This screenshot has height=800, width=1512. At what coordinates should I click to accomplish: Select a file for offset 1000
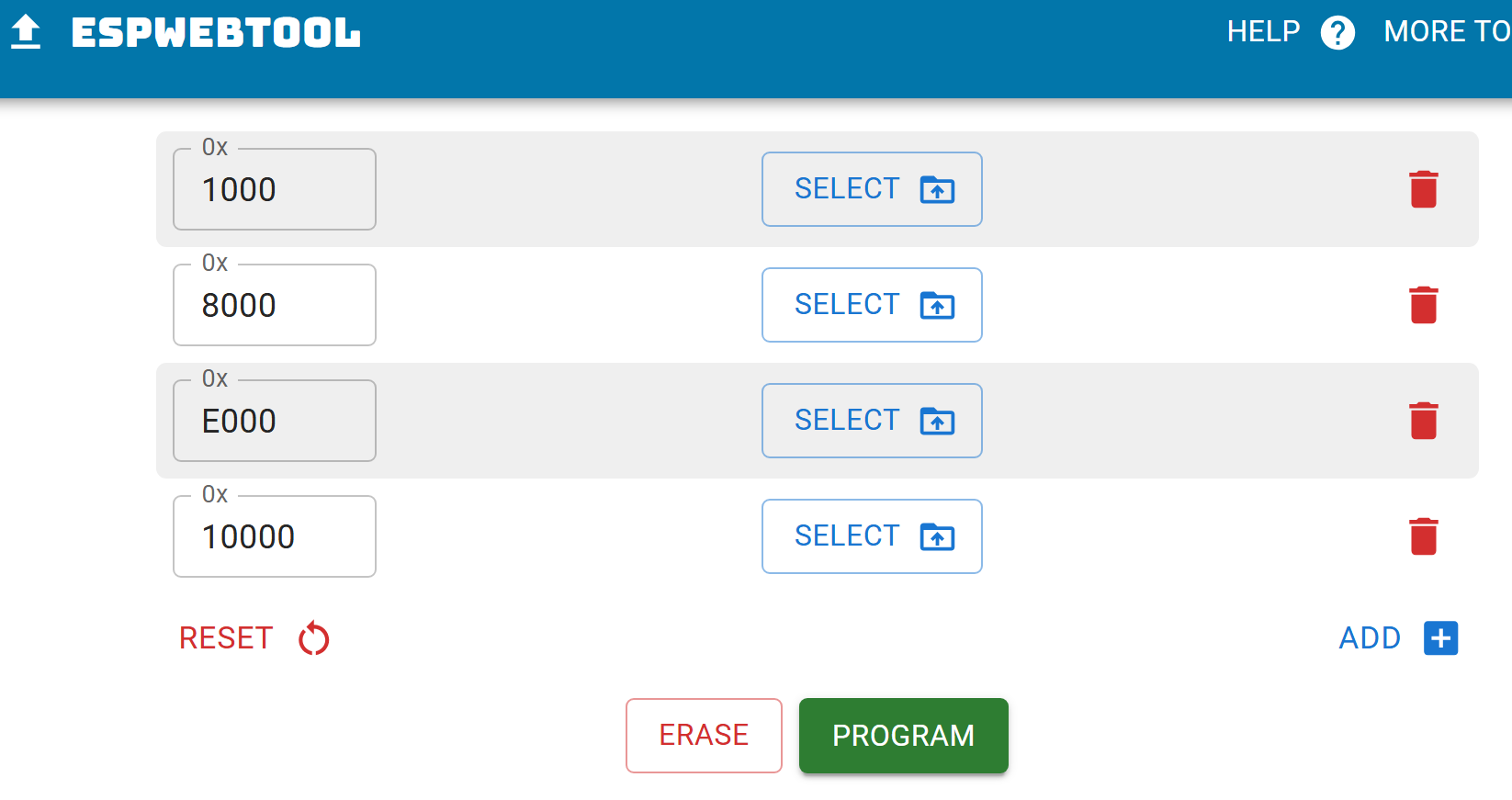[x=872, y=189]
